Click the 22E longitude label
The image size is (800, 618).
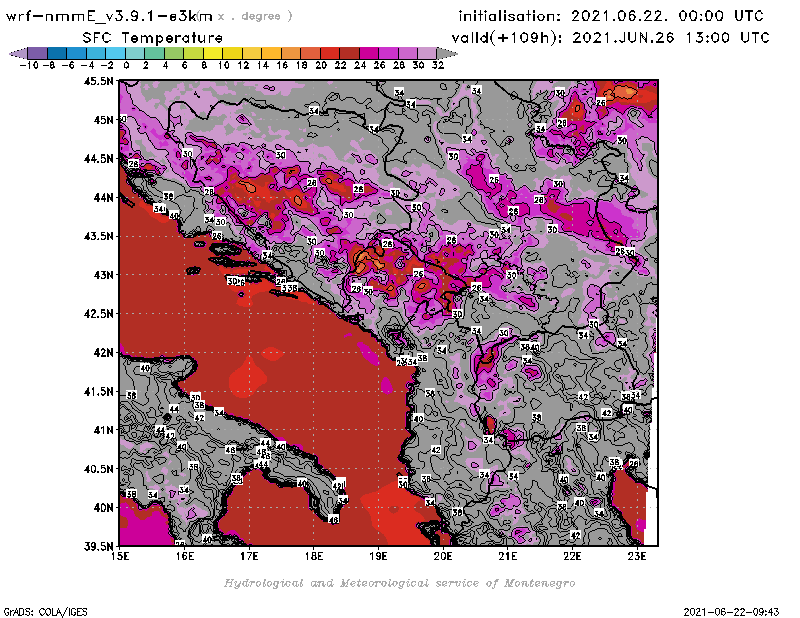pyautogui.click(x=572, y=556)
